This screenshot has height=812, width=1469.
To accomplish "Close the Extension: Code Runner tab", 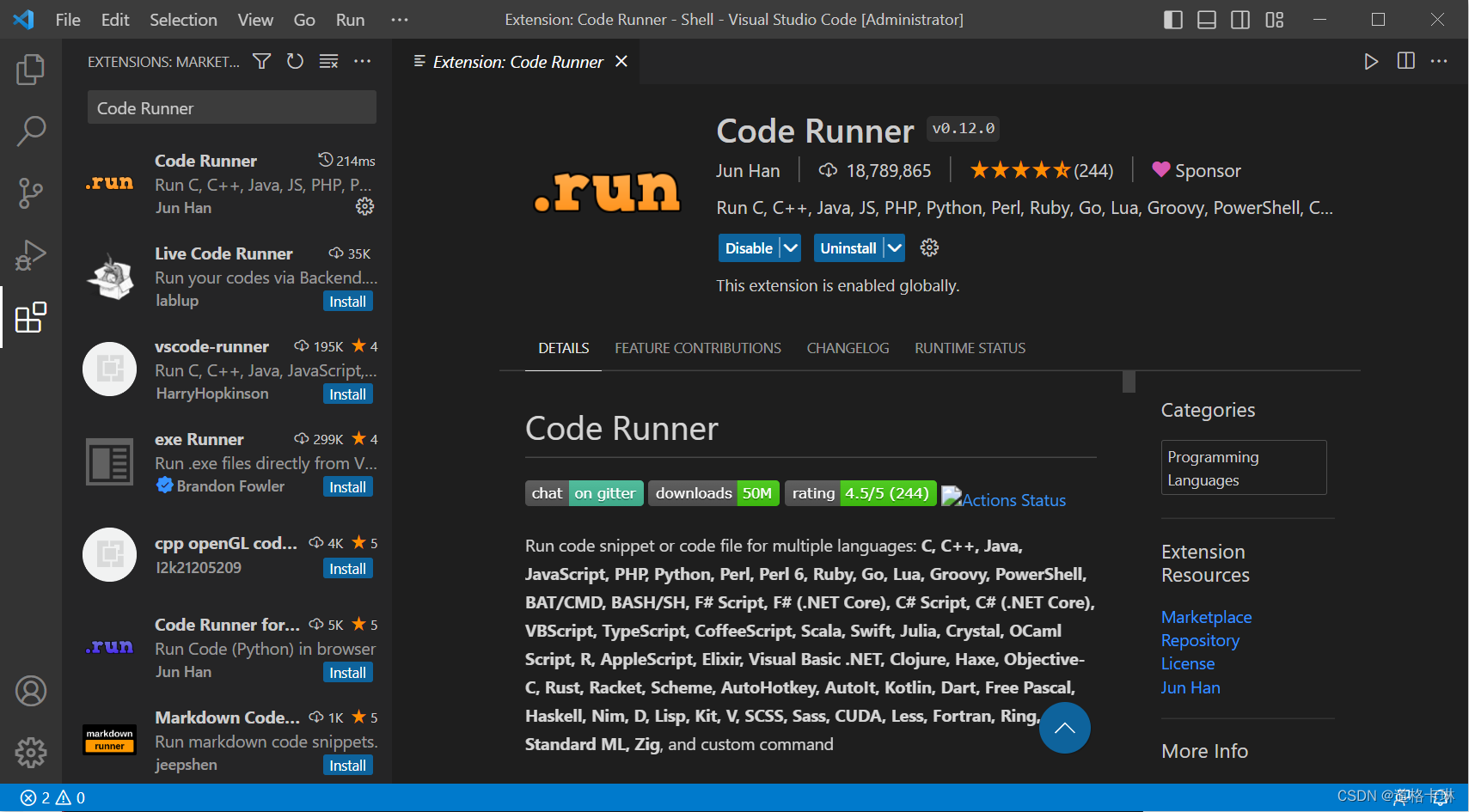I will 621,62.
